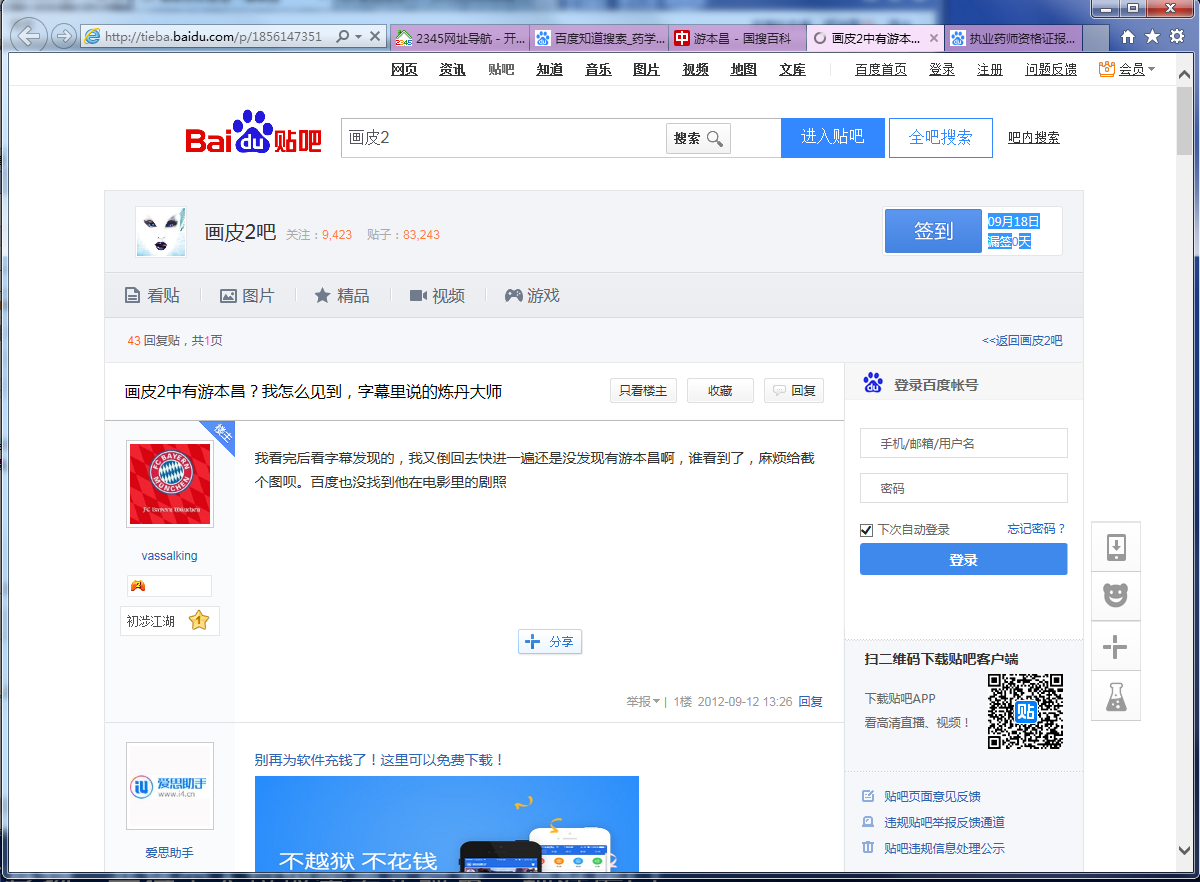Open 问题反馈 link
Image resolution: width=1200 pixels, height=882 pixels.
pyautogui.click(x=1051, y=69)
